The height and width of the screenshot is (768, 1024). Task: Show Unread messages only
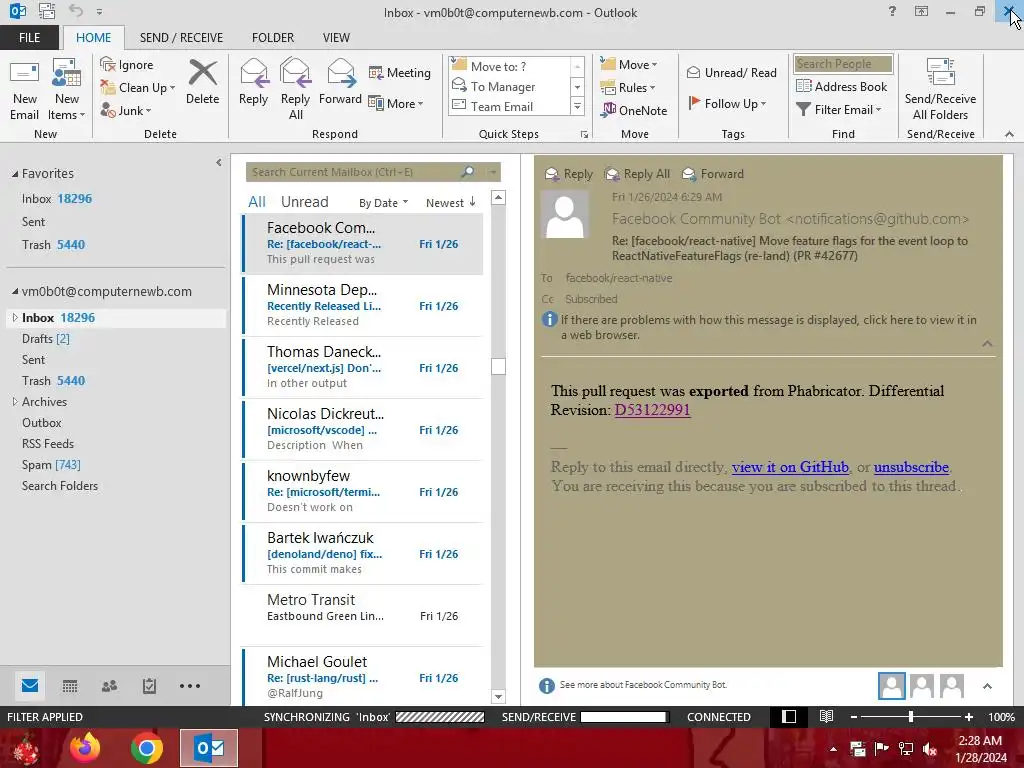[304, 202]
